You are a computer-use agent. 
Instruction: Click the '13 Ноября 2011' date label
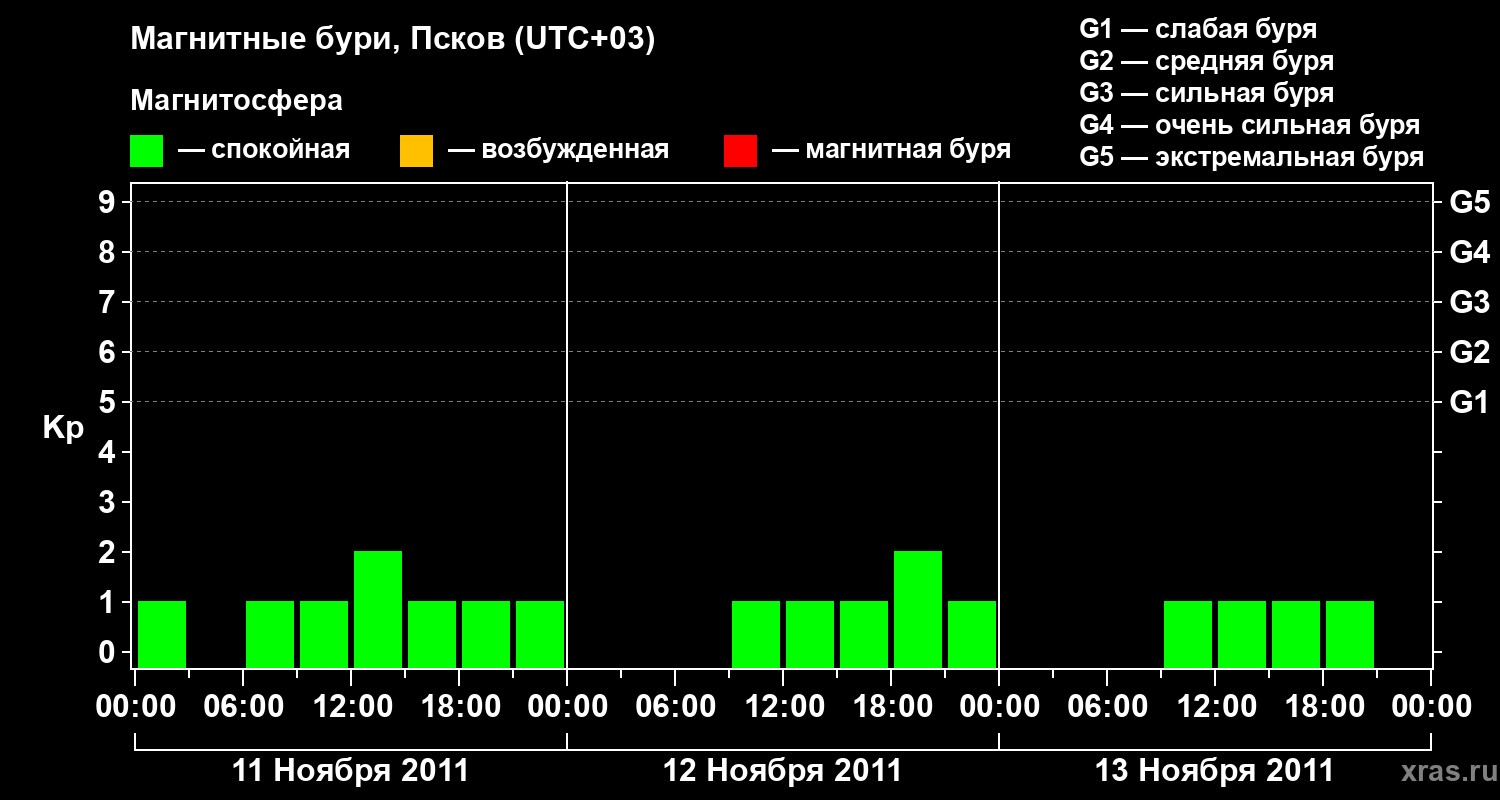coord(1215,771)
